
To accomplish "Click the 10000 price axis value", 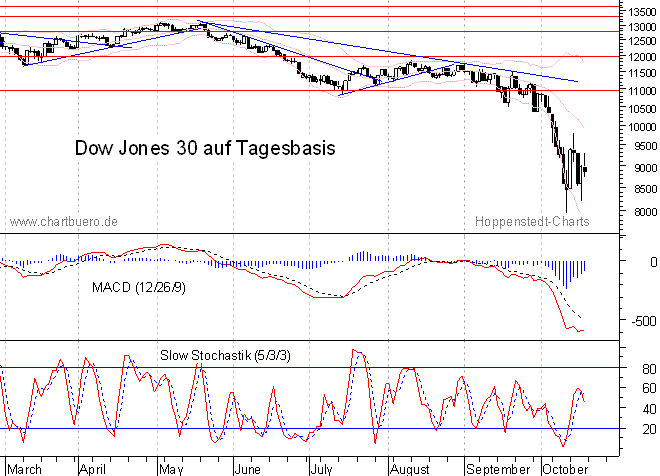I will pos(642,127).
